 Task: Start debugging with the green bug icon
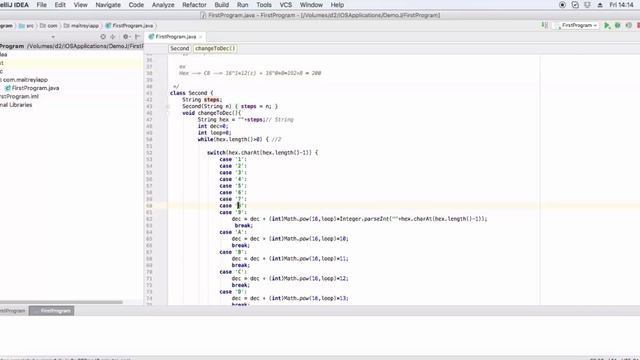tap(618, 25)
